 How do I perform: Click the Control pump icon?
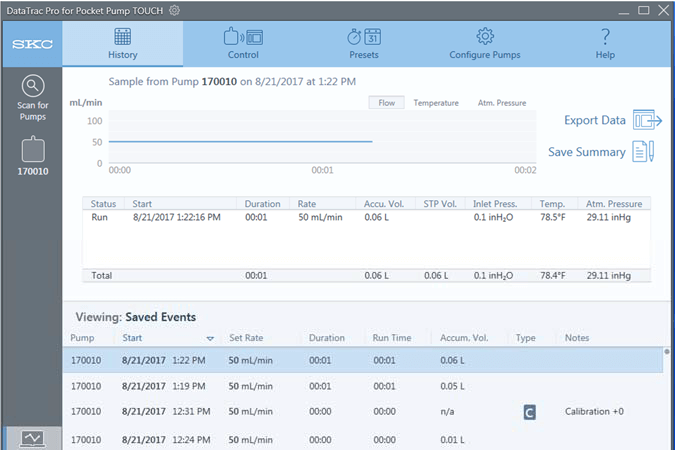tap(231, 37)
